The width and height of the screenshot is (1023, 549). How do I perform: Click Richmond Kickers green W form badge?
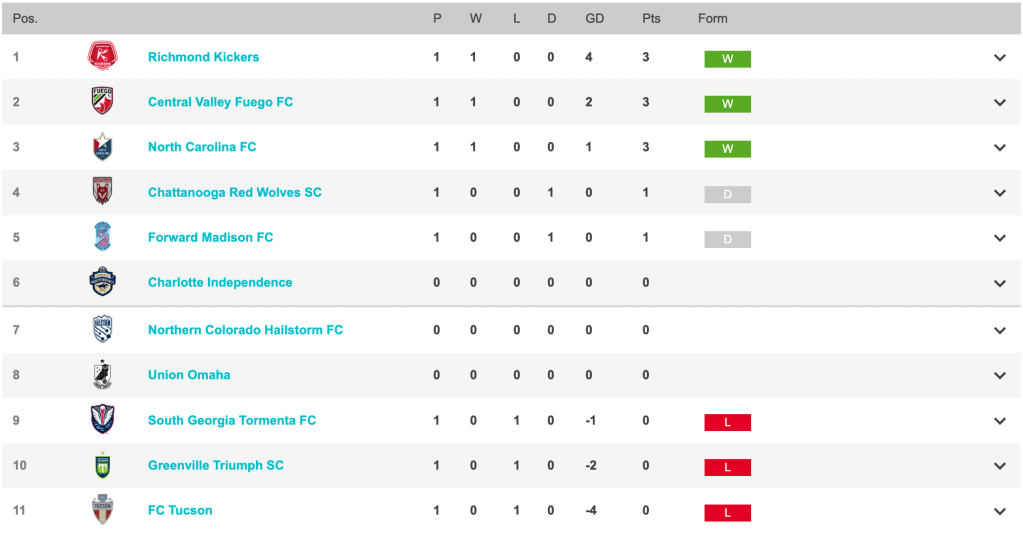pos(727,59)
